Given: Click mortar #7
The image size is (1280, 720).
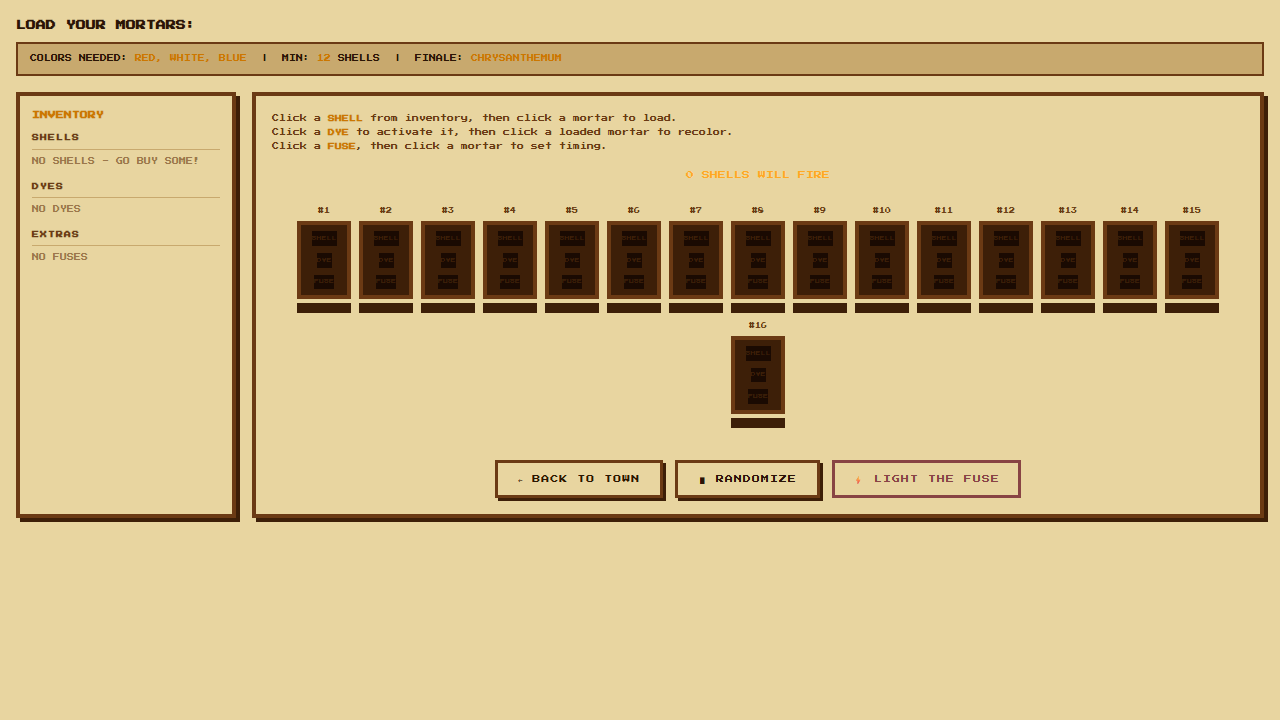Looking at the screenshot, I should (x=696, y=260).
